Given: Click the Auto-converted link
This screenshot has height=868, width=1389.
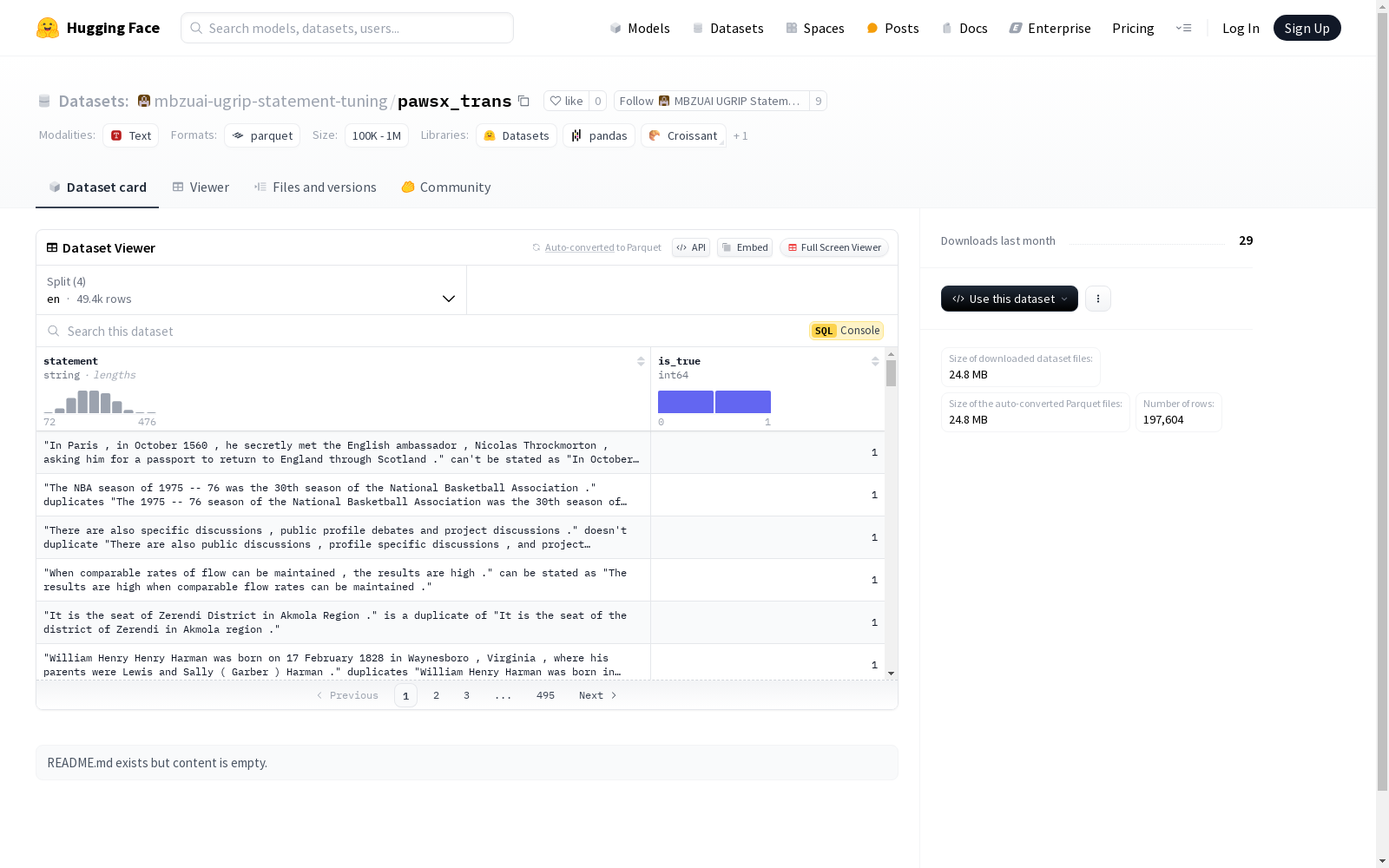Looking at the screenshot, I should coord(579,247).
